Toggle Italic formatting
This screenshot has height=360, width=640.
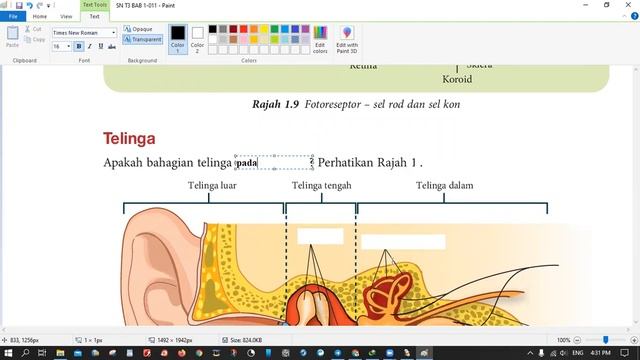pyautogui.click(x=90, y=47)
